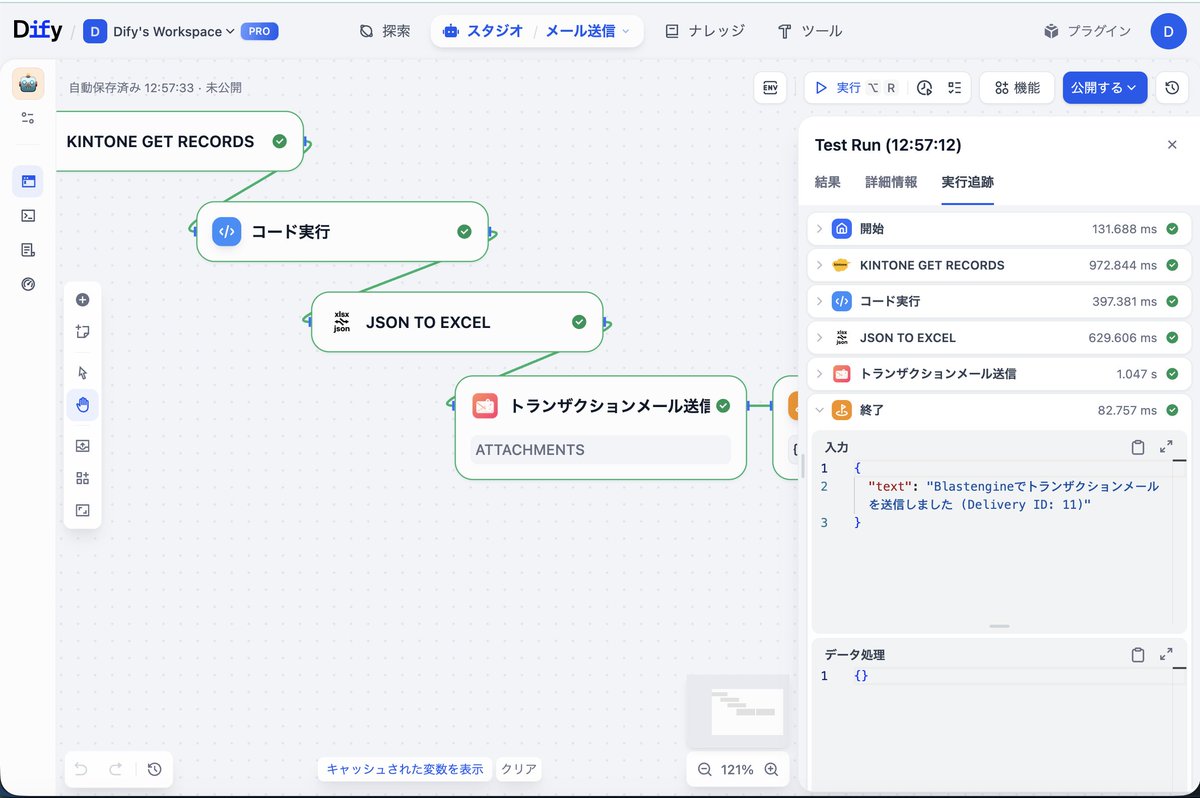Select the トランザクションメール送信 canvas node

(x=600, y=427)
